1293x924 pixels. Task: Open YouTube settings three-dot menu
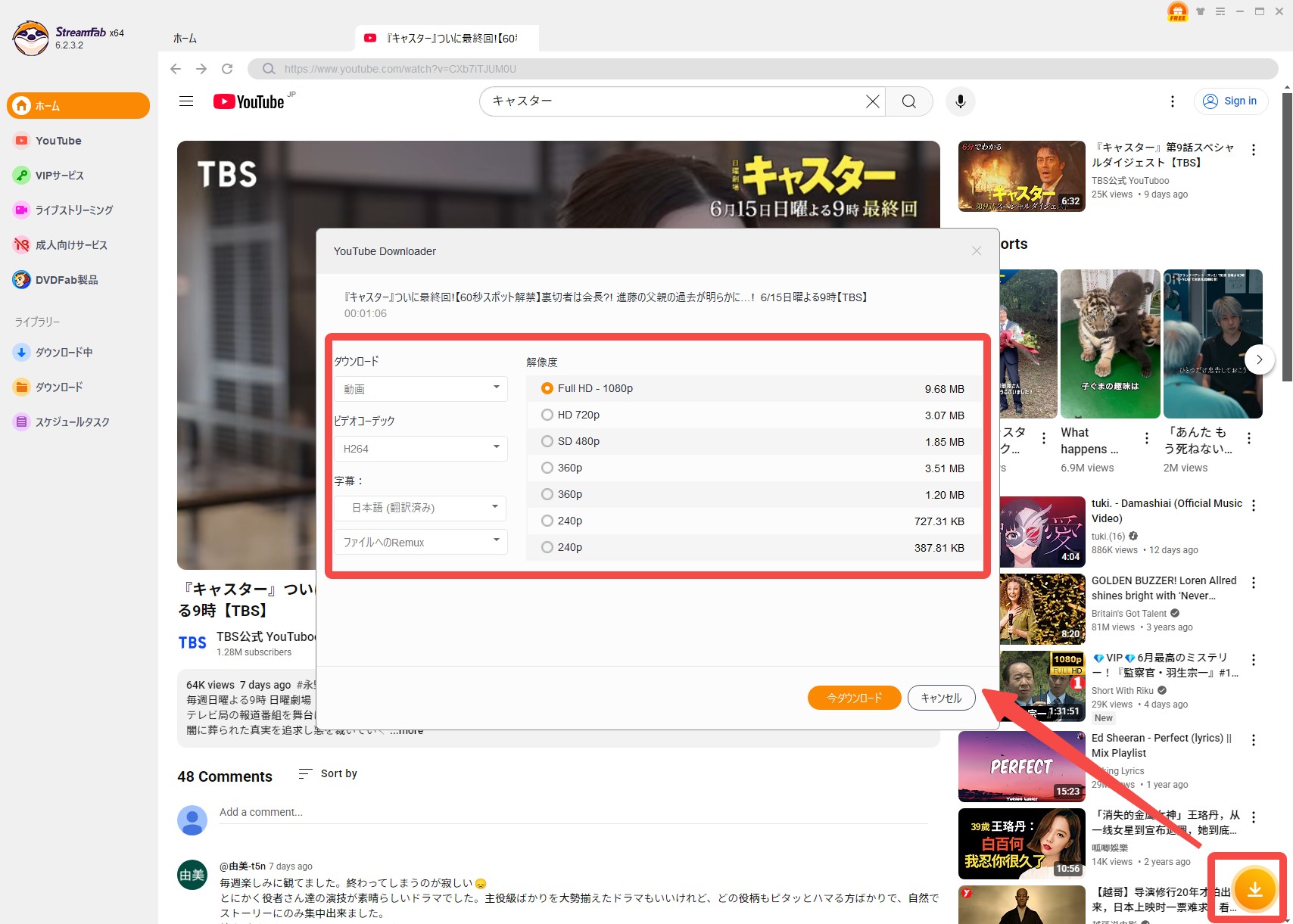coord(1173,101)
